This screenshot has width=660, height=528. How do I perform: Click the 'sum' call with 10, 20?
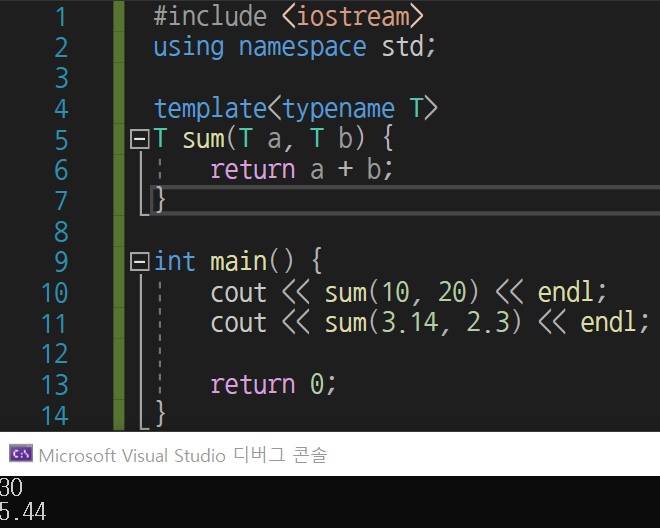346,293
